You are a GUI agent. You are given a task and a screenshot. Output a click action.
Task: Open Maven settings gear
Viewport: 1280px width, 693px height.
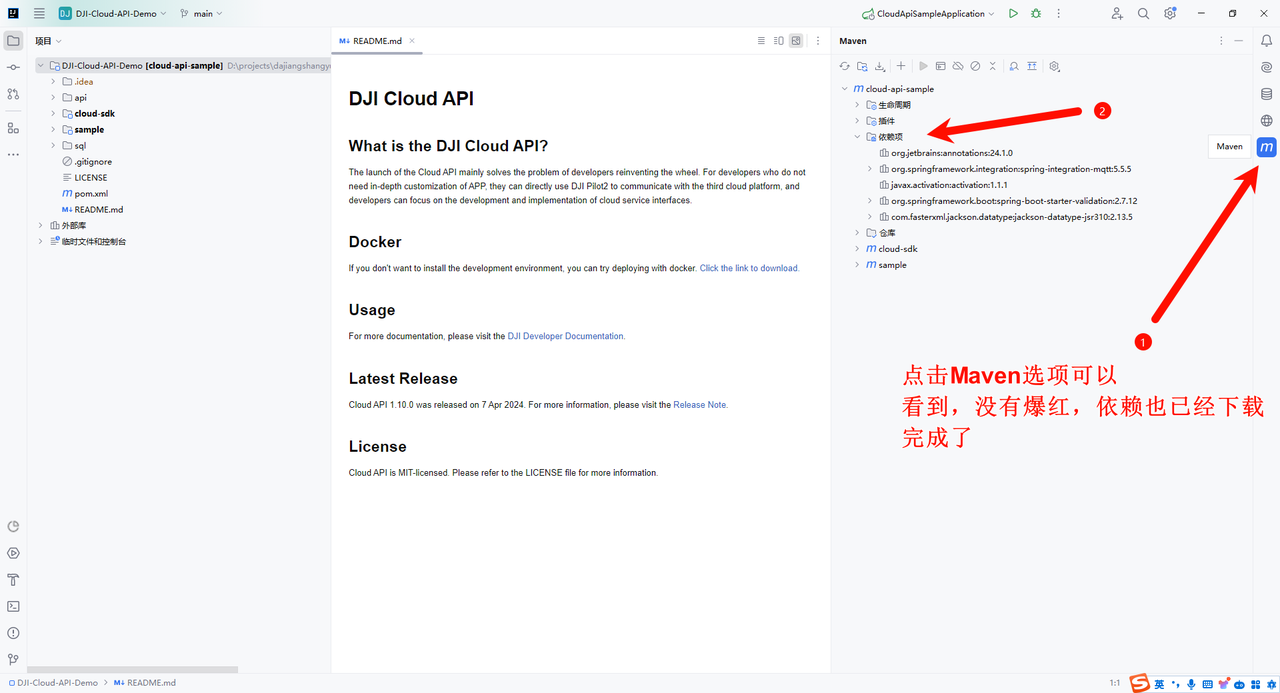pos(1054,66)
